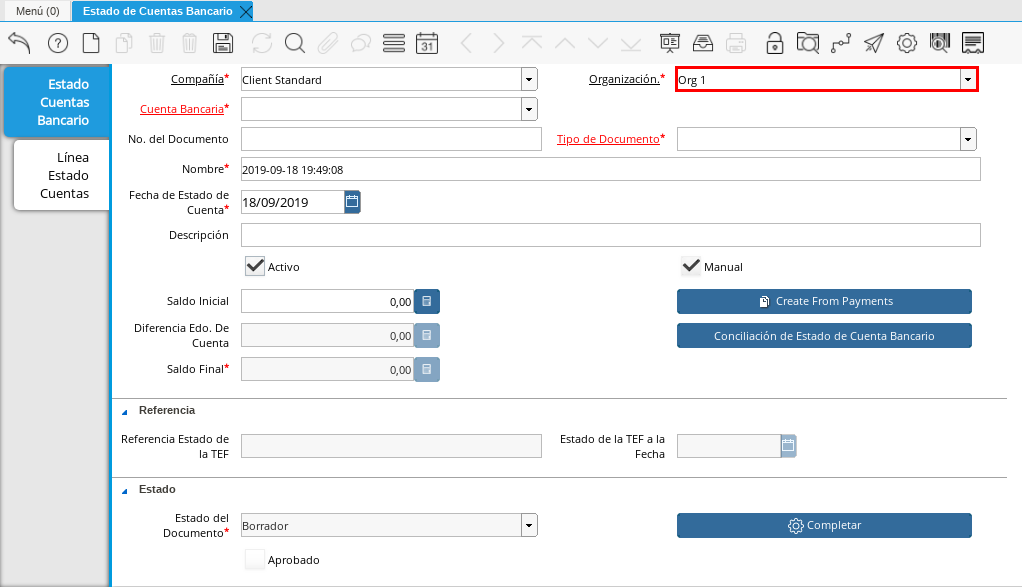Open the Estado del Documento dropdown arrow
This screenshot has width=1022, height=587.
(529, 525)
